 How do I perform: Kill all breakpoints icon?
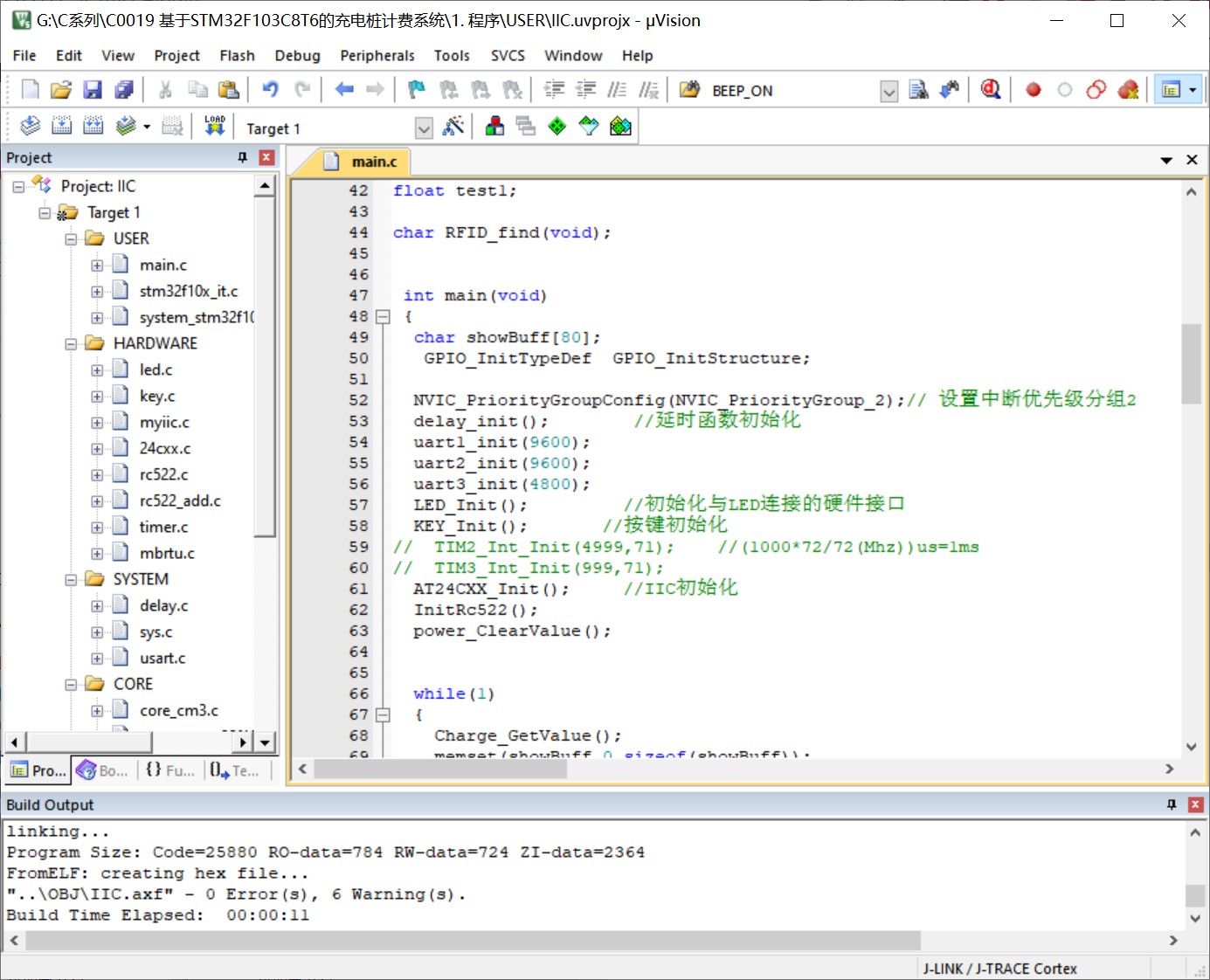pos(1128,89)
